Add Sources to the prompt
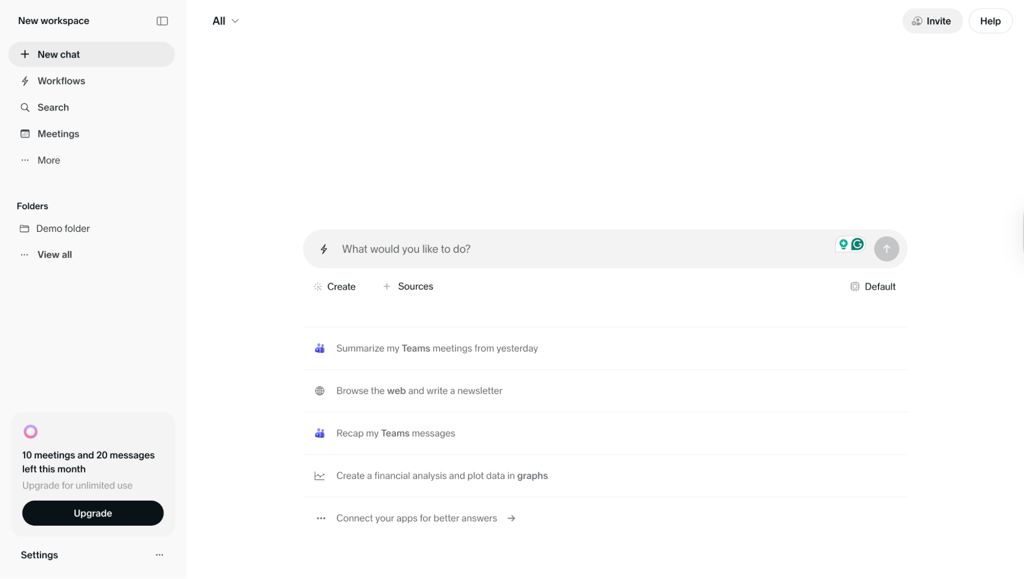 [x=408, y=287]
